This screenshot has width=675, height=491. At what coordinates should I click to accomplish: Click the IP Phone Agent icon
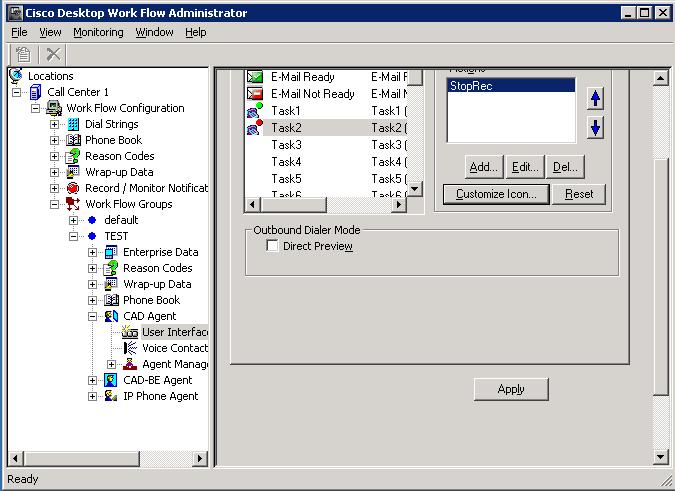(111, 396)
